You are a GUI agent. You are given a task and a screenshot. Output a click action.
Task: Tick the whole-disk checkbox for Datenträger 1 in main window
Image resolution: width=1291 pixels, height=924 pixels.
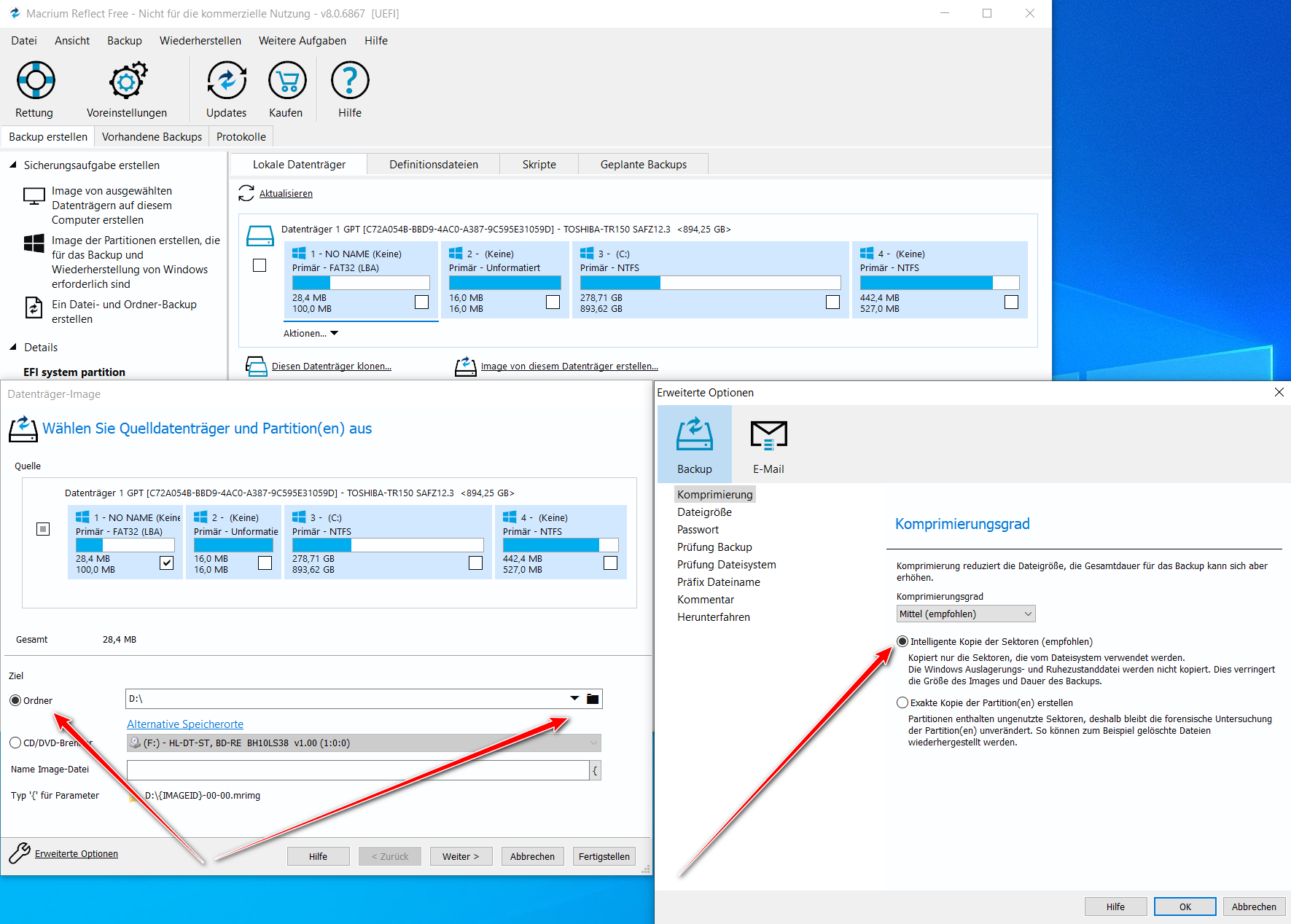point(260,265)
